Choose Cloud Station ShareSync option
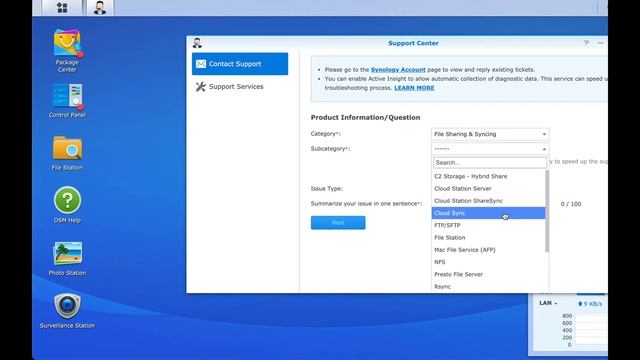This screenshot has height=360, width=640. [488, 201]
